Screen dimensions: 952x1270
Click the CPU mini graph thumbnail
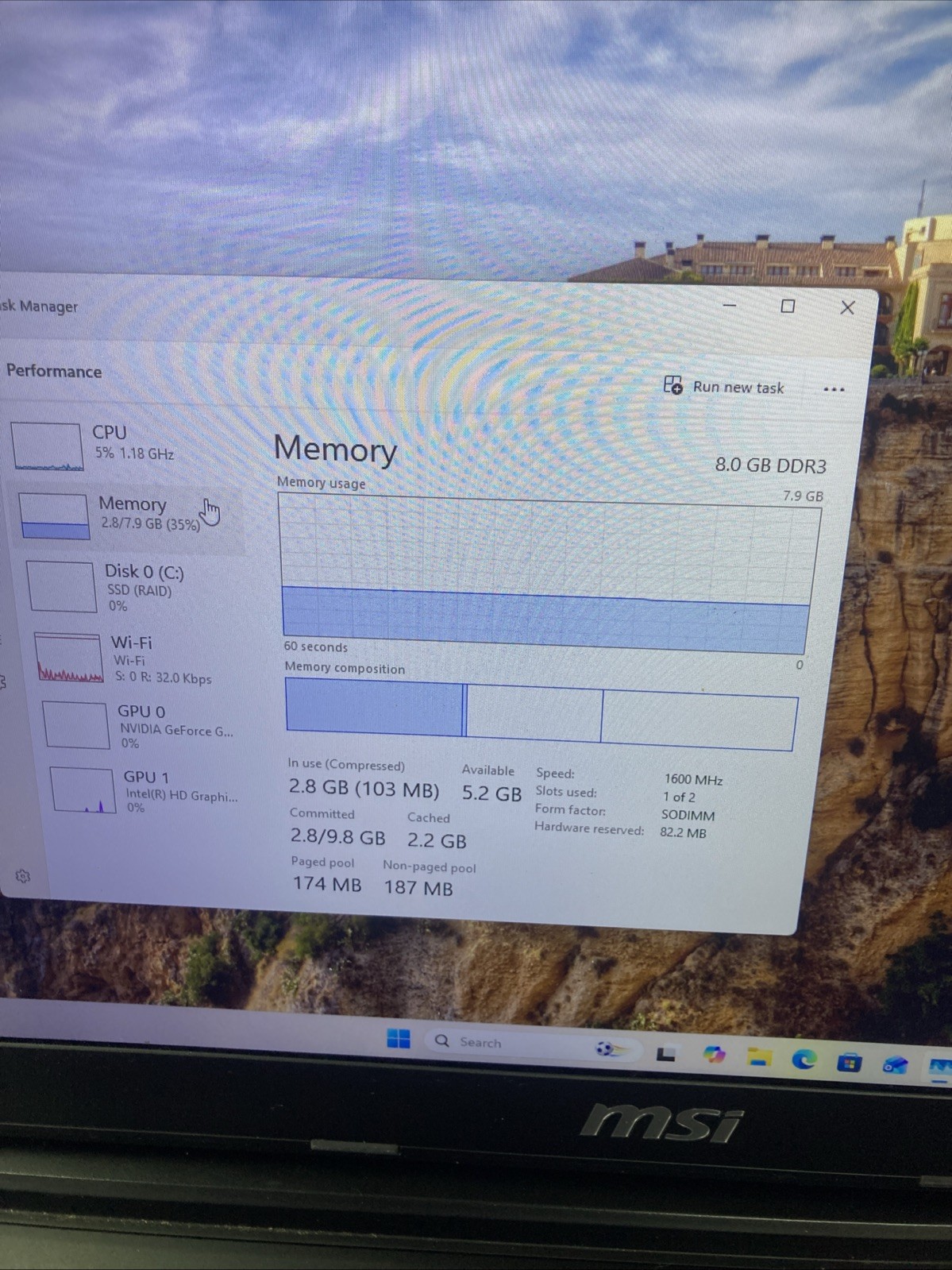coord(47,446)
